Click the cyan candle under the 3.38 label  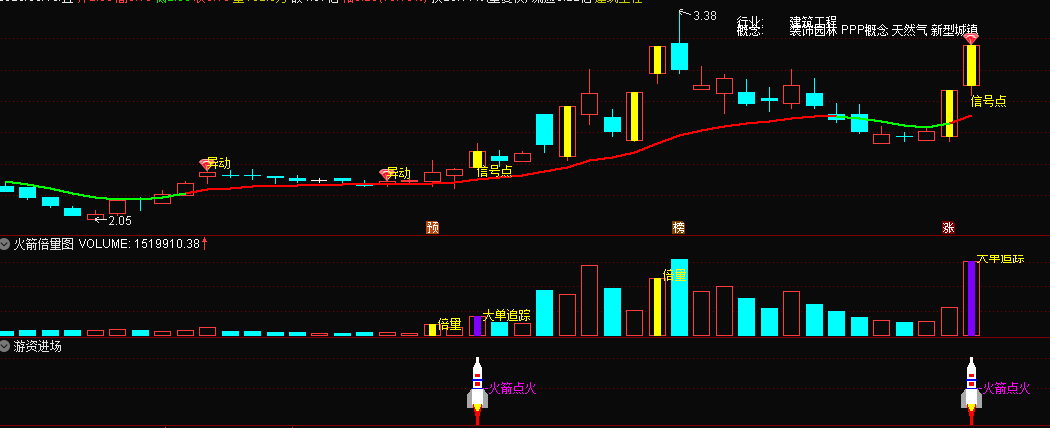679,57
